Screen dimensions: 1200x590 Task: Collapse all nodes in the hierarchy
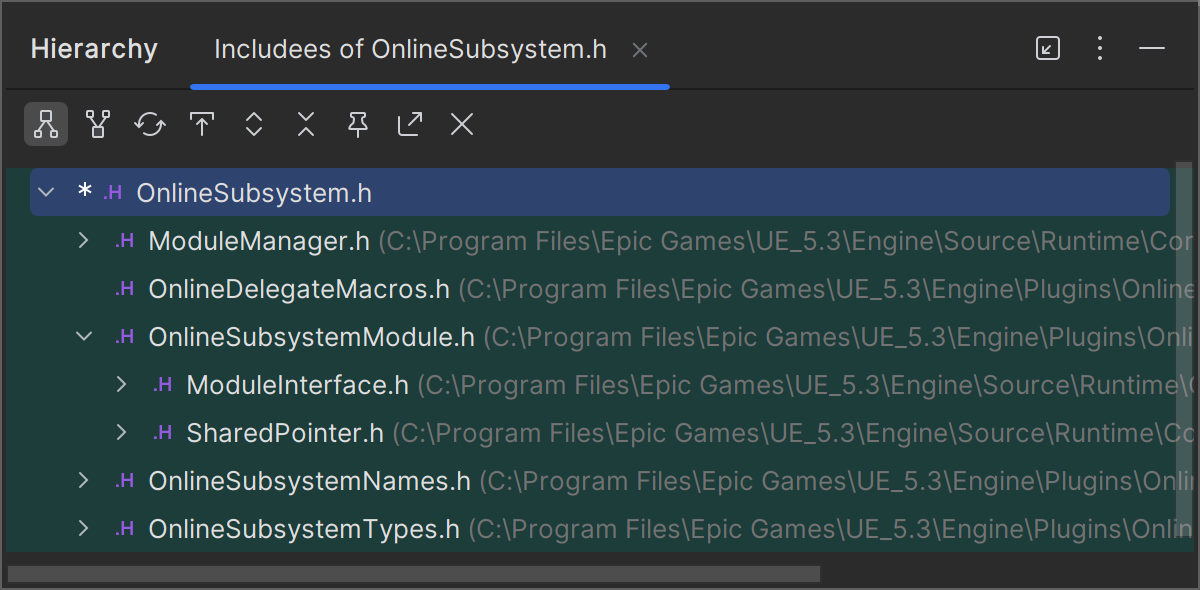[x=305, y=124]
